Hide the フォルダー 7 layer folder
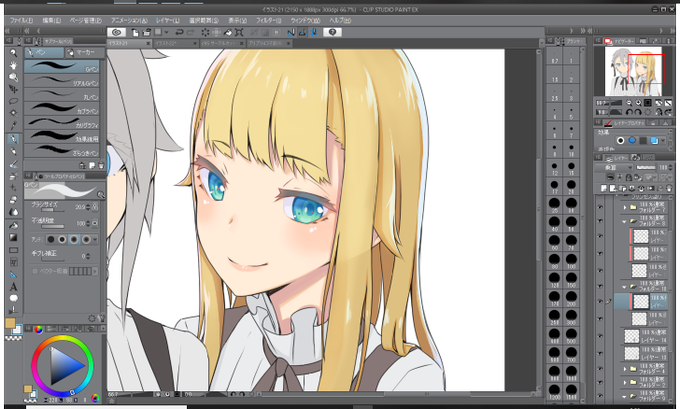This screenshot has width=680, height=409. coord(600,207)
